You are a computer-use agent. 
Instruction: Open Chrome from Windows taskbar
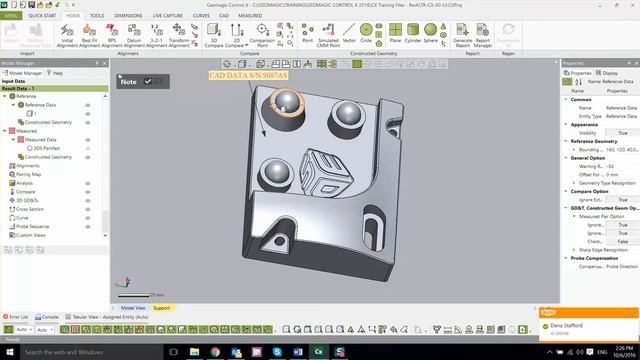click(x=215, y=352)
